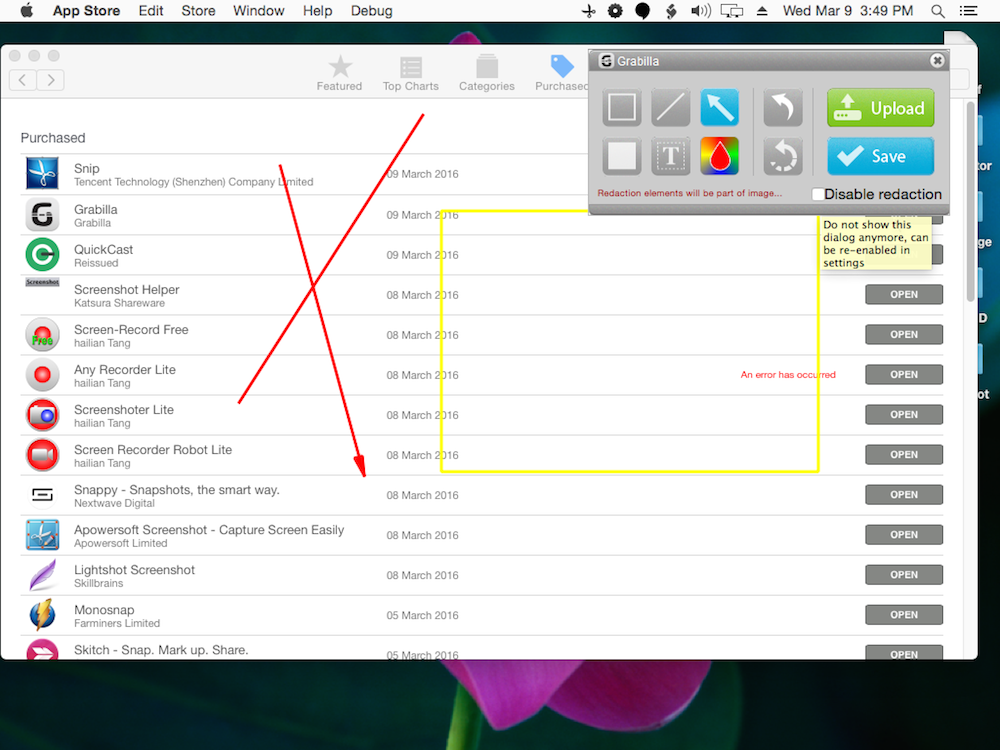Viewport: 1000px width, 750px height.
Task: Open Spotlight search magnifier icon
Action: pos(938,11)
